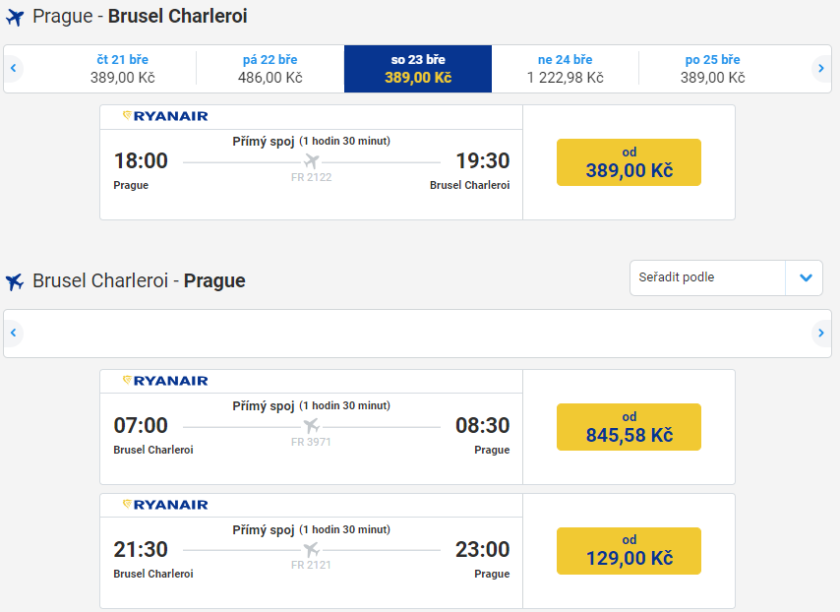Open the 'Seřadit podle' sort dropdown
840x612 pixels.
pos(708,277)
